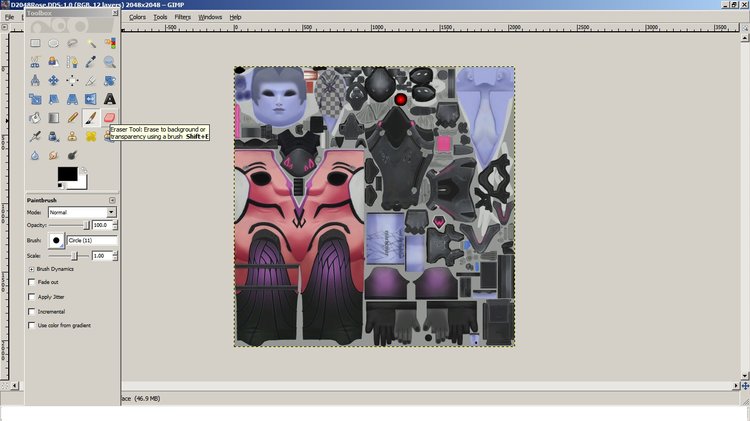Screen dimensions: 750x421
Task: Select the Measure compass tool
Action: coord(35,81)
